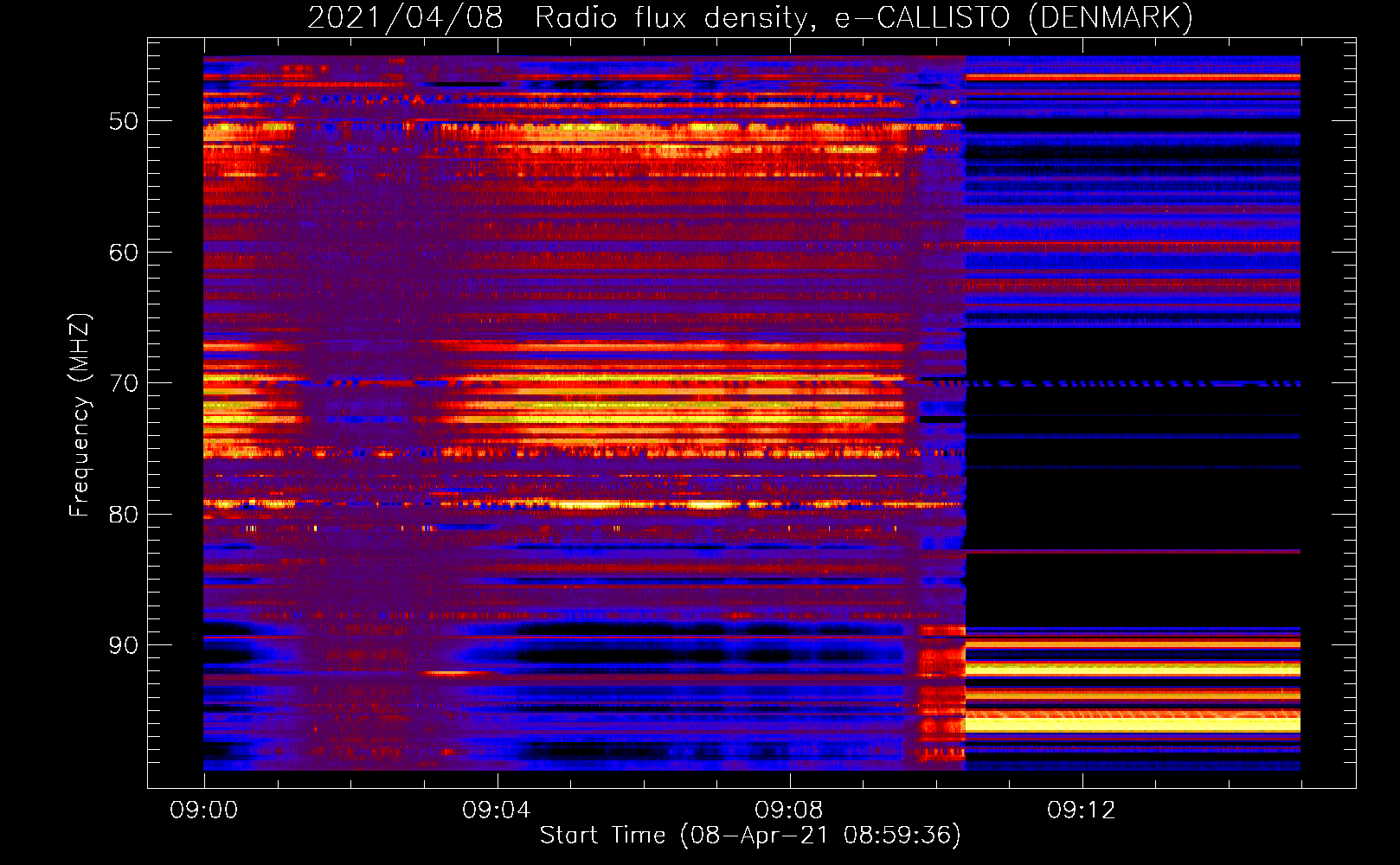Click the 'e-CALLISTO (DENMARK)' title text
The image size is (1400, 865).
click(x=1013, y=17)
